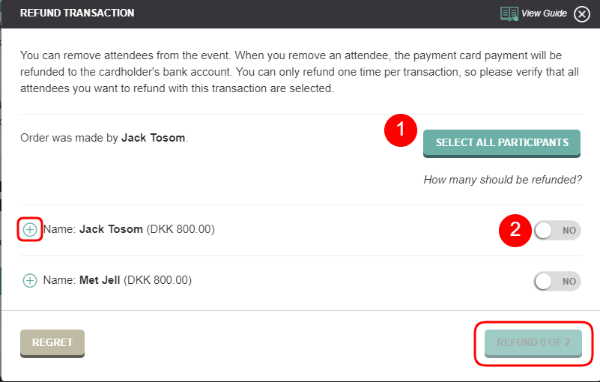
Task: Select the Met Jell attendee name
Action: coord(99,280)
